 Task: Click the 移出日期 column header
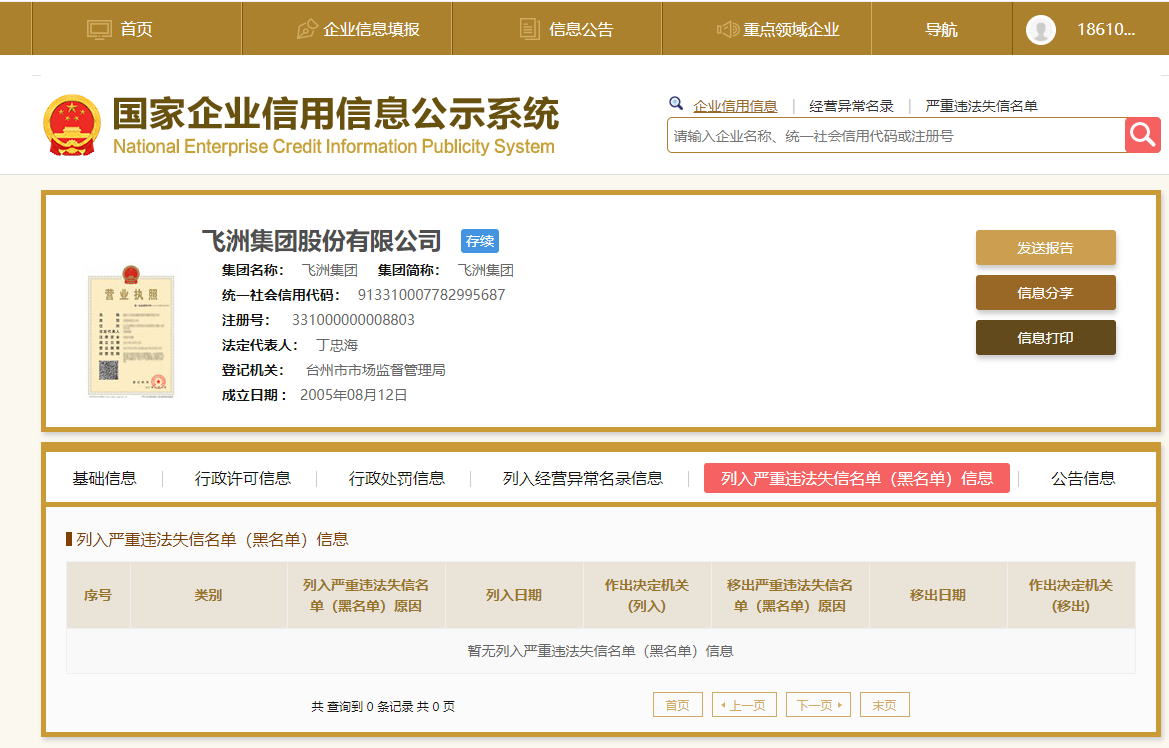938,595
